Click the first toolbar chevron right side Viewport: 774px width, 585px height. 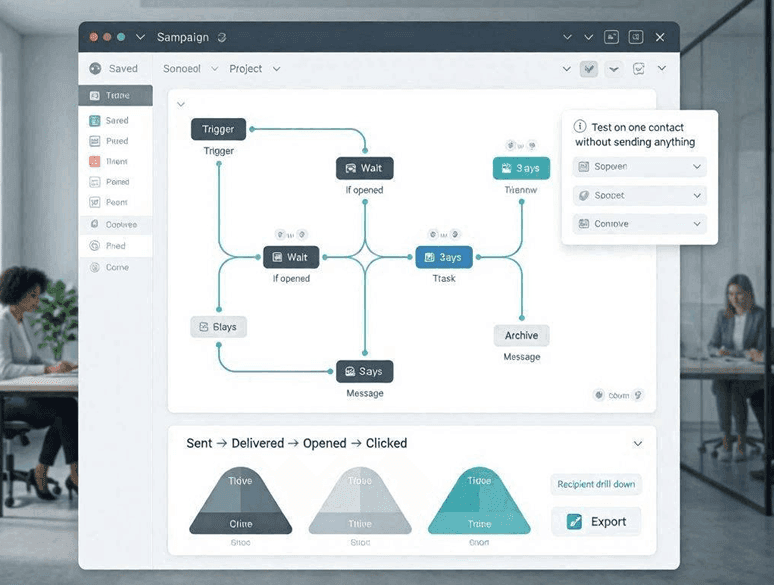567,69
